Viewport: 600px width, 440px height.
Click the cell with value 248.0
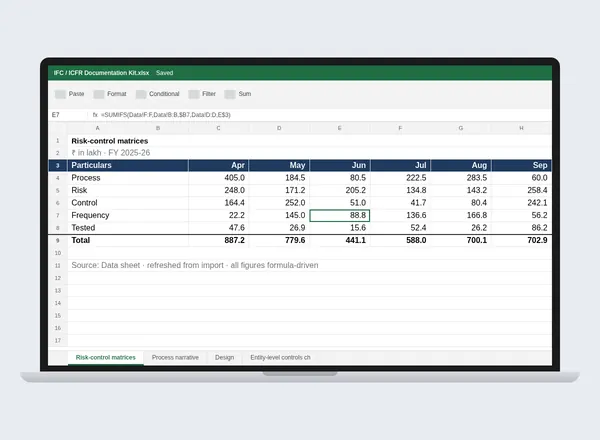coord(218,190)
